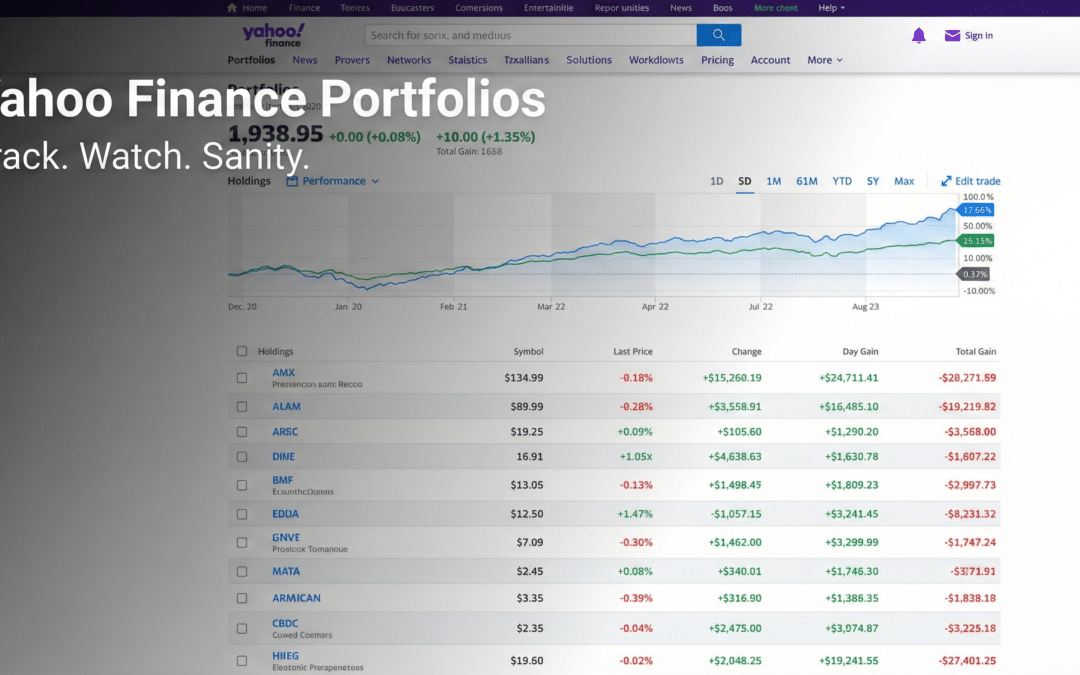Check the ARMICAN row checkbox
1080x675 pixels.
point(242,599)
